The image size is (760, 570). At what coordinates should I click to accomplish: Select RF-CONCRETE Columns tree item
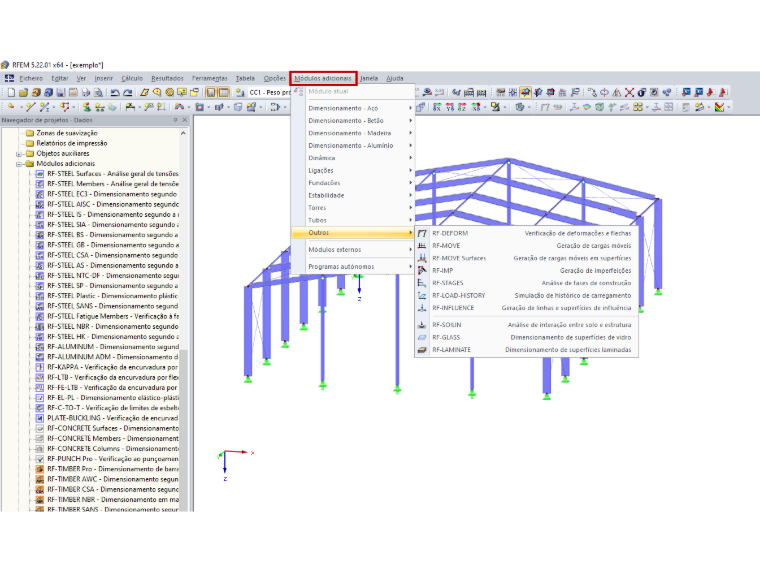[x=112, y=448]
